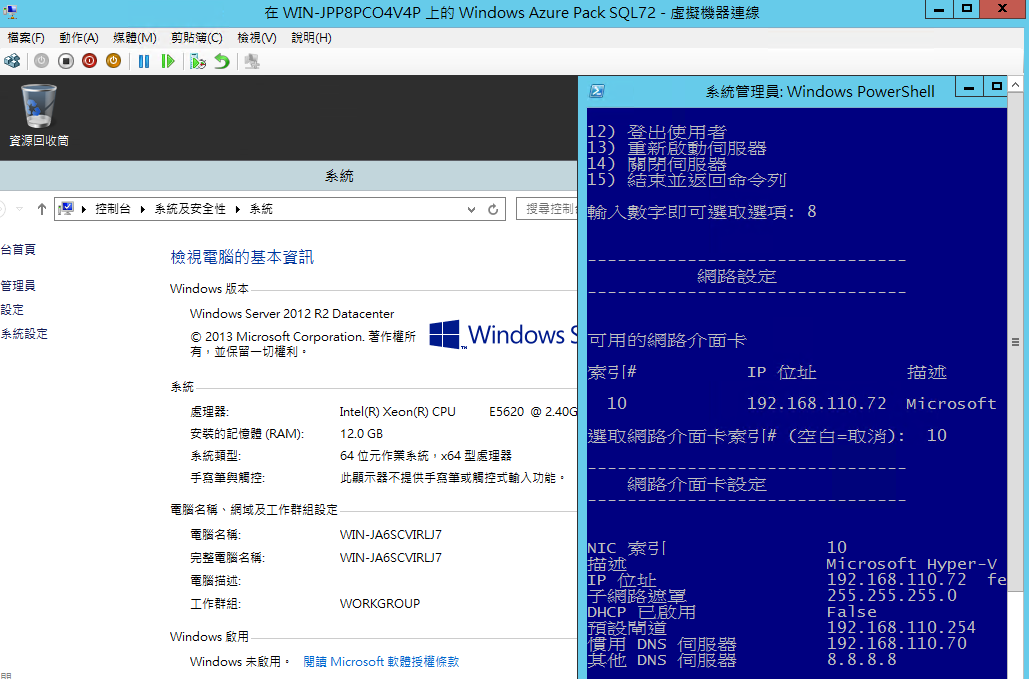Click the greyed enhanced session toolbar icon

coord(252,61)
